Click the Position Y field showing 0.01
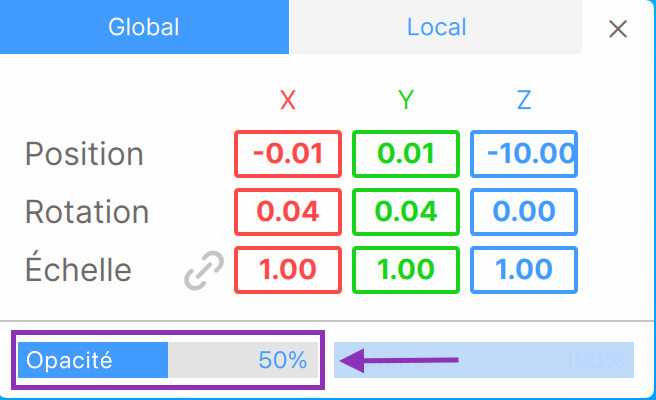 click(406, 154)
